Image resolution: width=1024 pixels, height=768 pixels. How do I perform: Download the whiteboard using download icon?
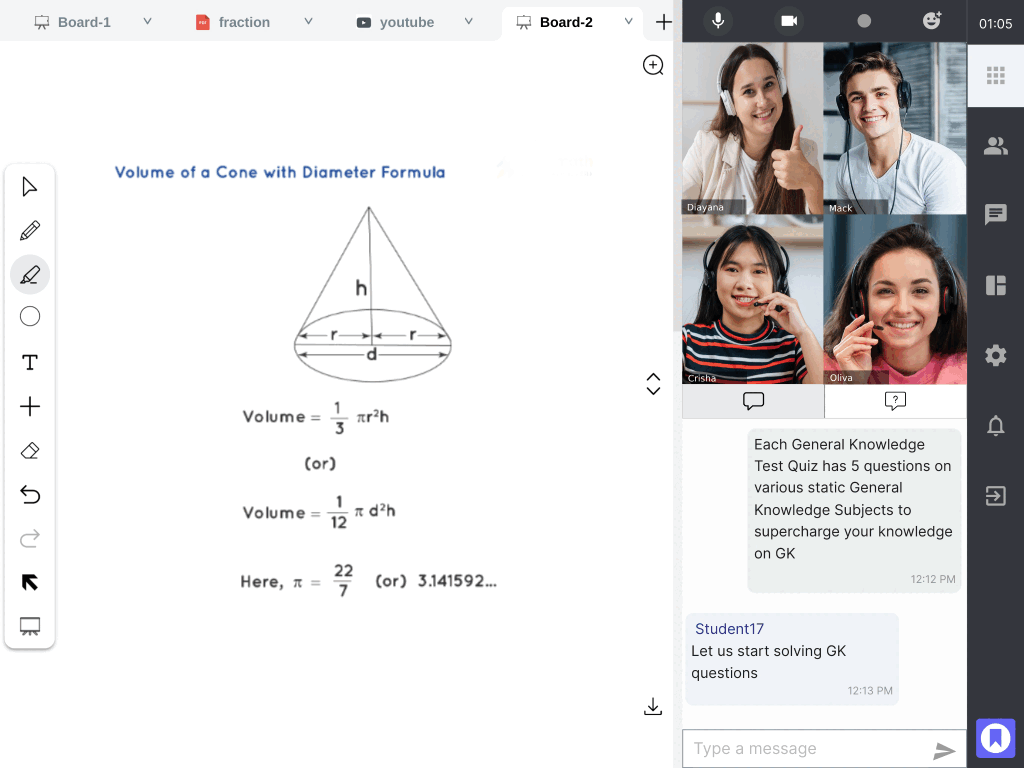coord(653,707)
